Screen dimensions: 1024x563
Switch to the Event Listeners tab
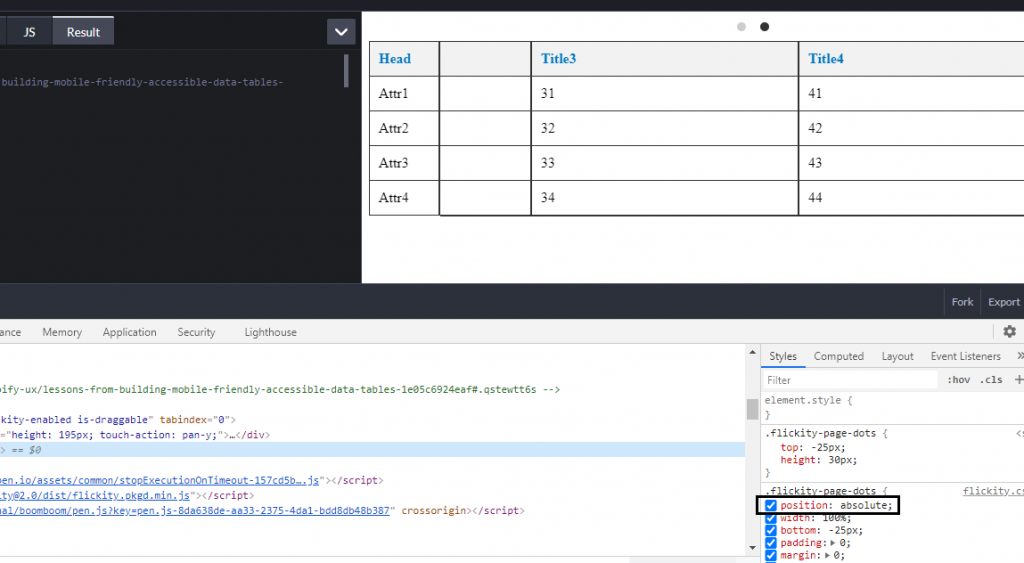tap(965, 356)
